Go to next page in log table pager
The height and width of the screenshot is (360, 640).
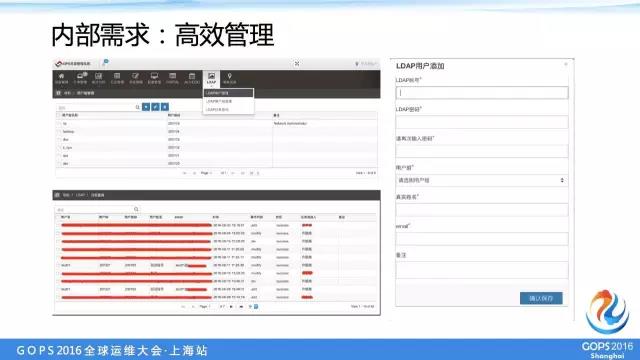pyautogui.click(x=231, y=307)
